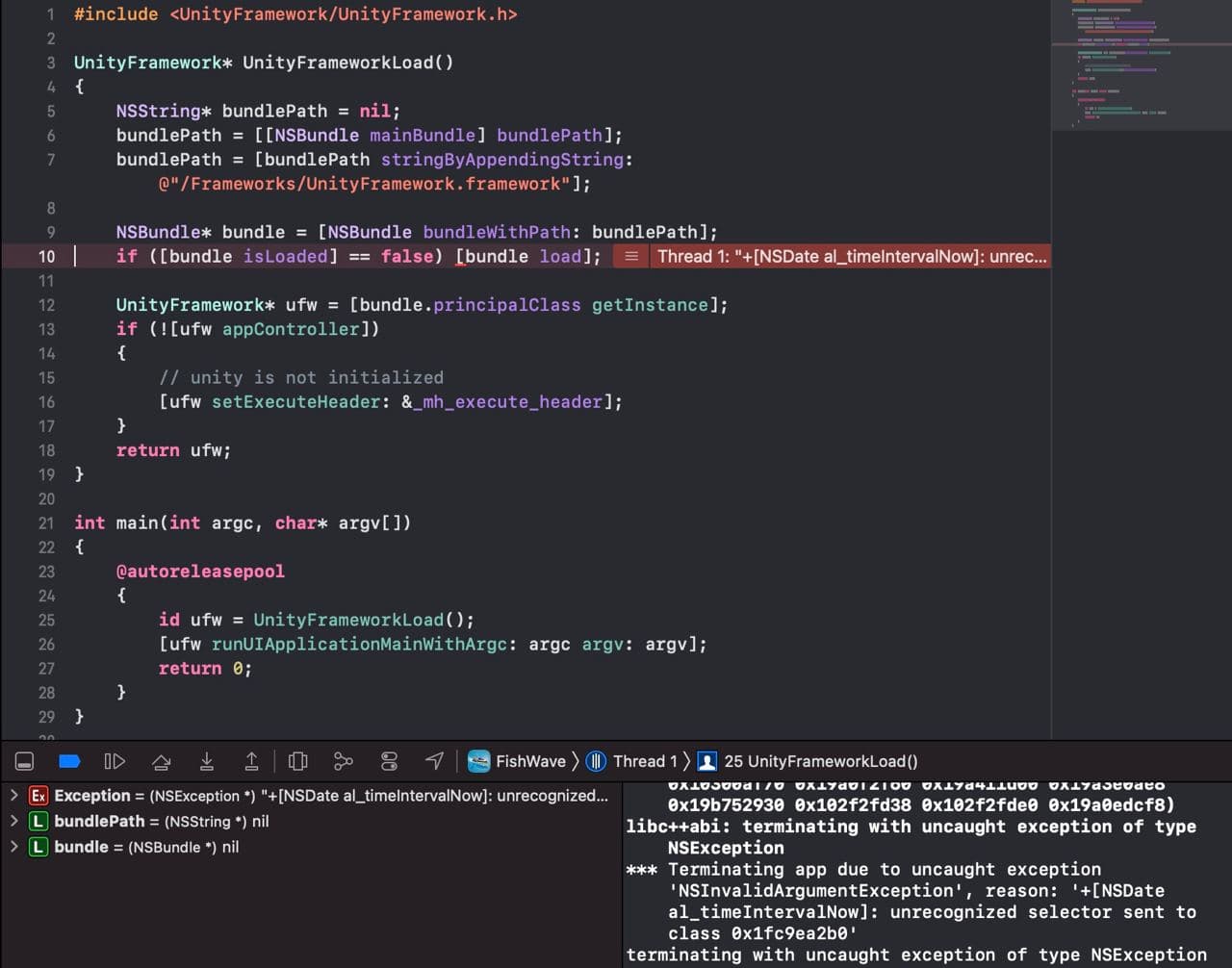Open the Environment Overrides popover
The image size is (1232, 968).
[x=389, y=760]
